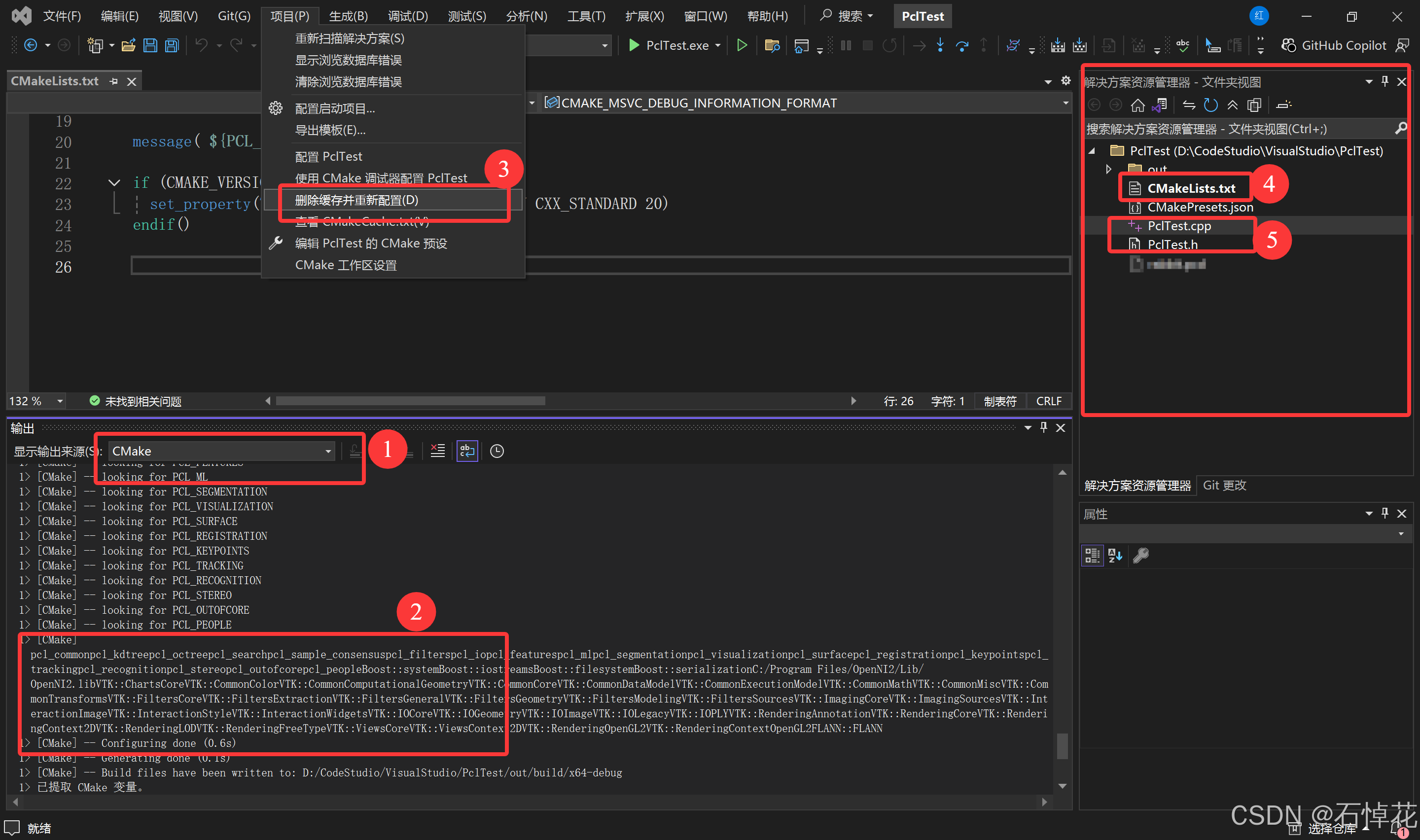Viewport: 1420px width, 840px height.
Task: Expand the out folder in Solution Explorer
Action: (x=1109, y=169)
